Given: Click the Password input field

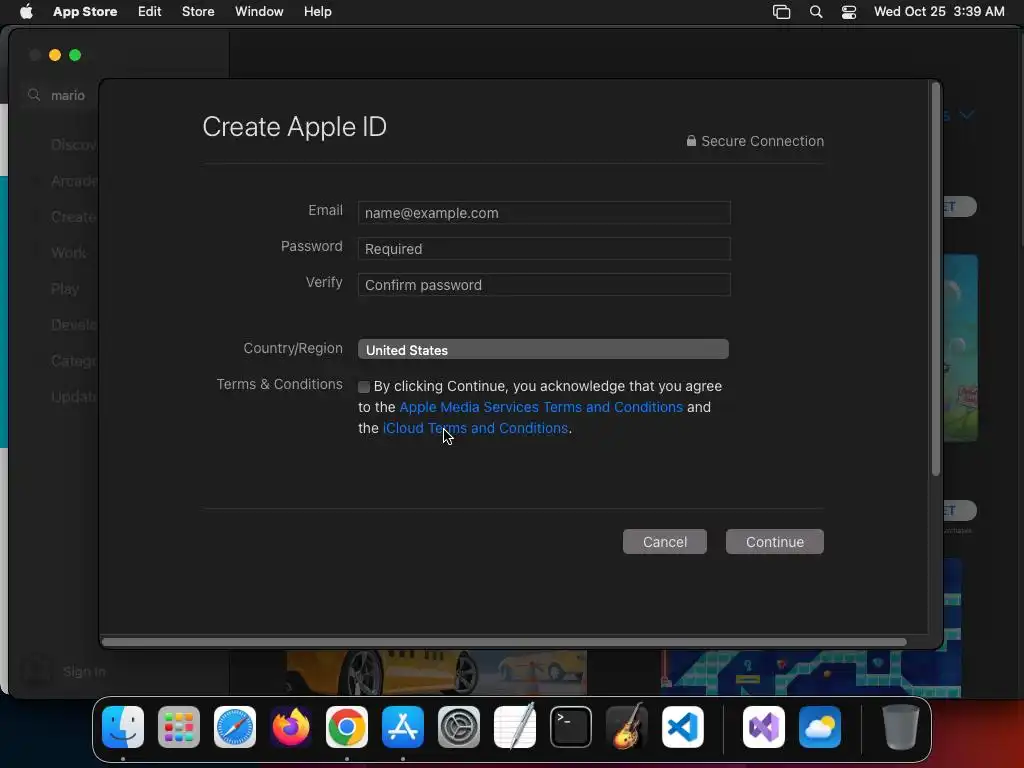Looking at the screenshot, I should 544,249.
